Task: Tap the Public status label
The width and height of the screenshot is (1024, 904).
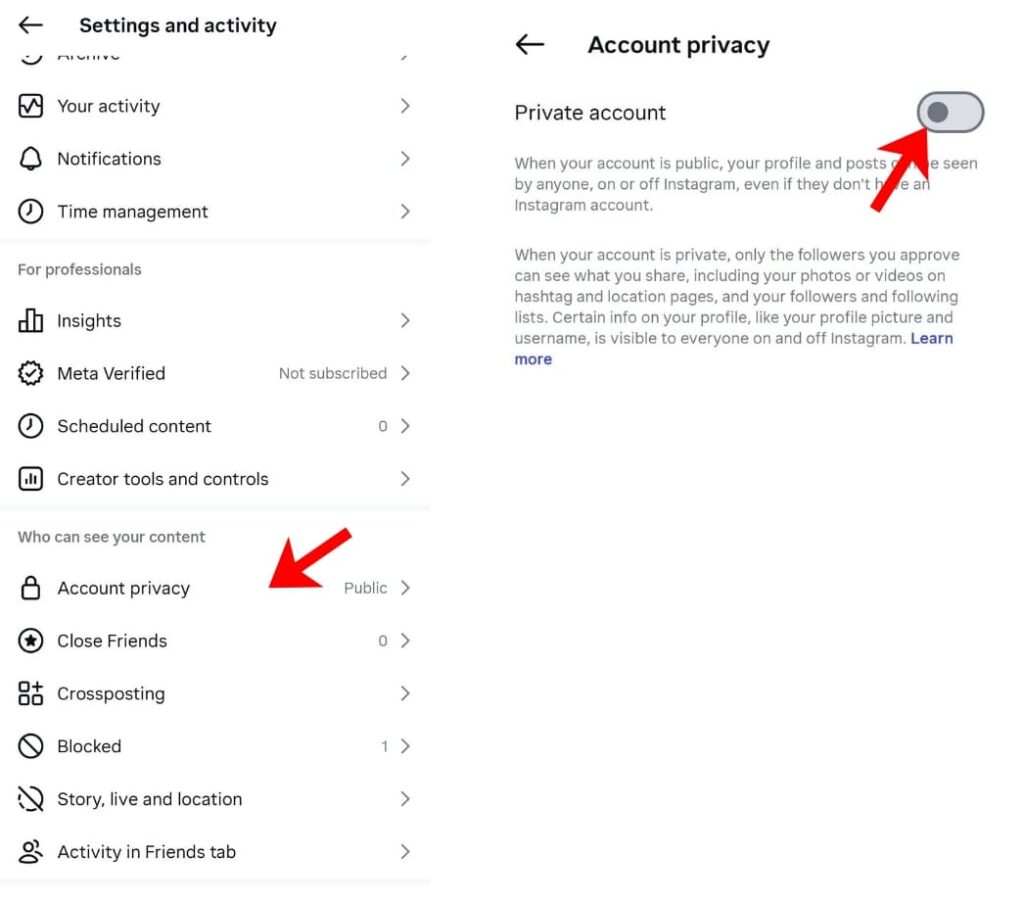Action: [x=365, y=588]
